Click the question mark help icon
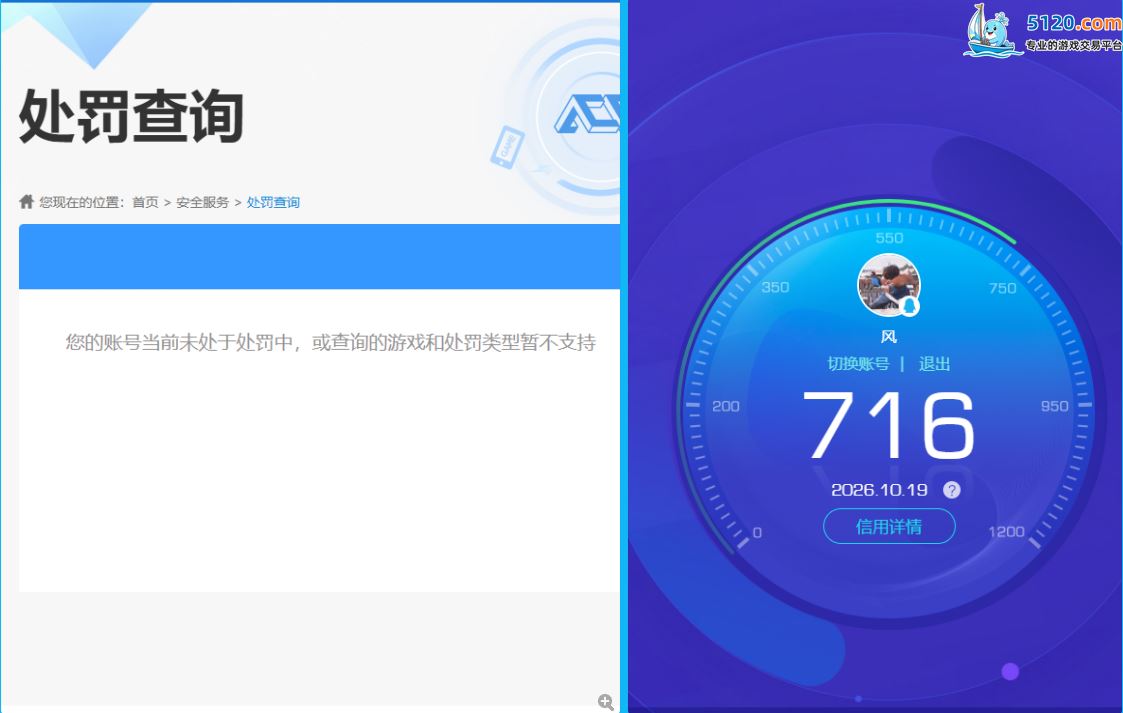Viewport: 1123px width, 713px height. pyautogui.click(x=951, y=490)
